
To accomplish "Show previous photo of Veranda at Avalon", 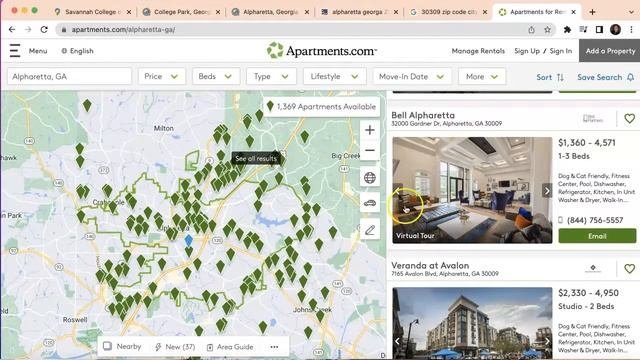I will coord(397,341).
